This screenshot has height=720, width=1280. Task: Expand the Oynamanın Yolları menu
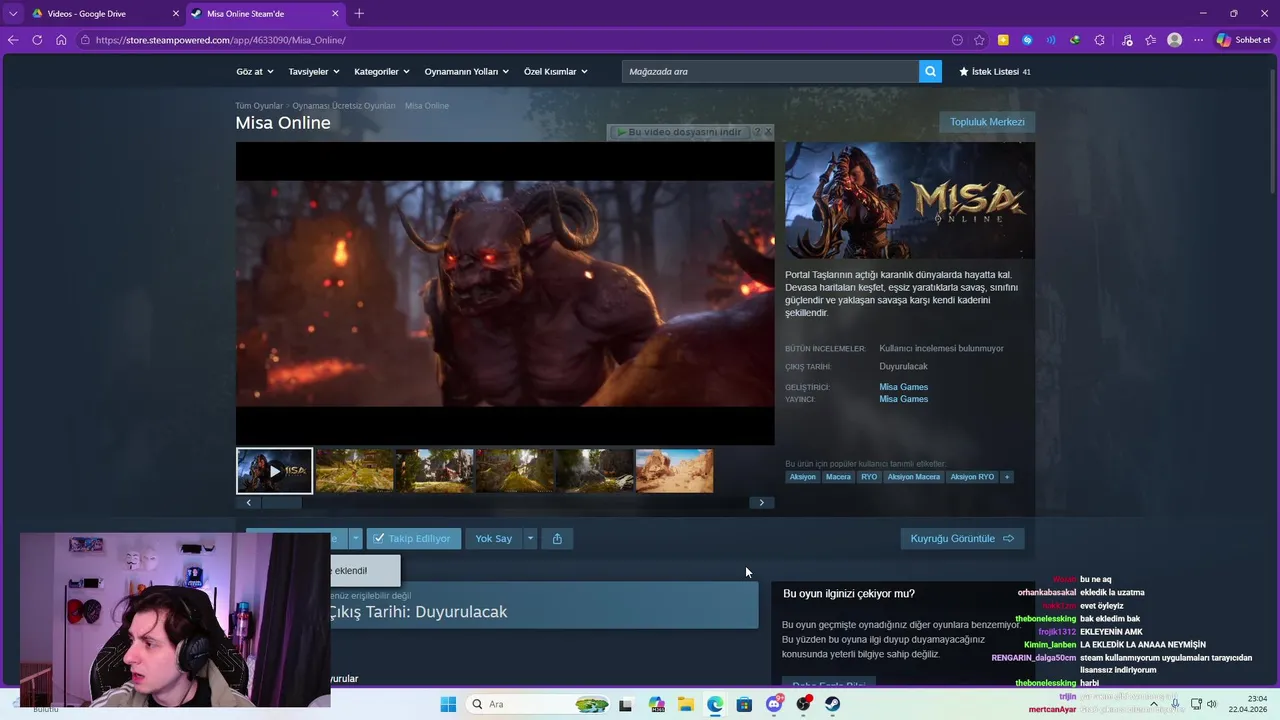point(466,72)
